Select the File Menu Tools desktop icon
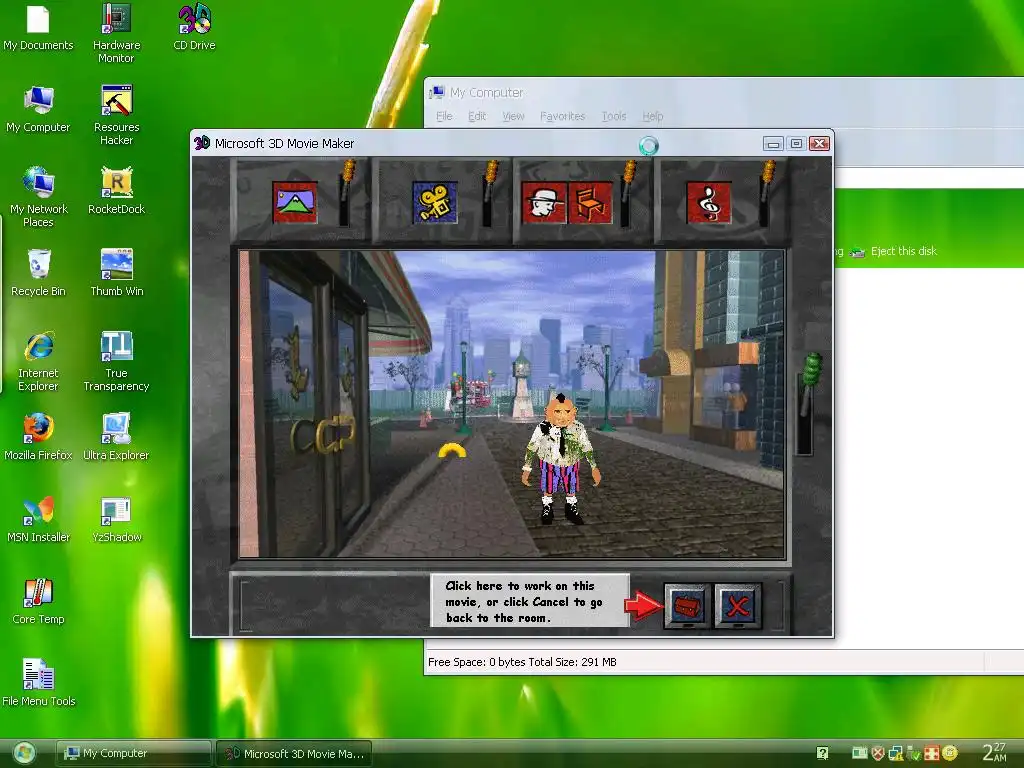This screenshot has height=768, width=1024. coord(38,684)
